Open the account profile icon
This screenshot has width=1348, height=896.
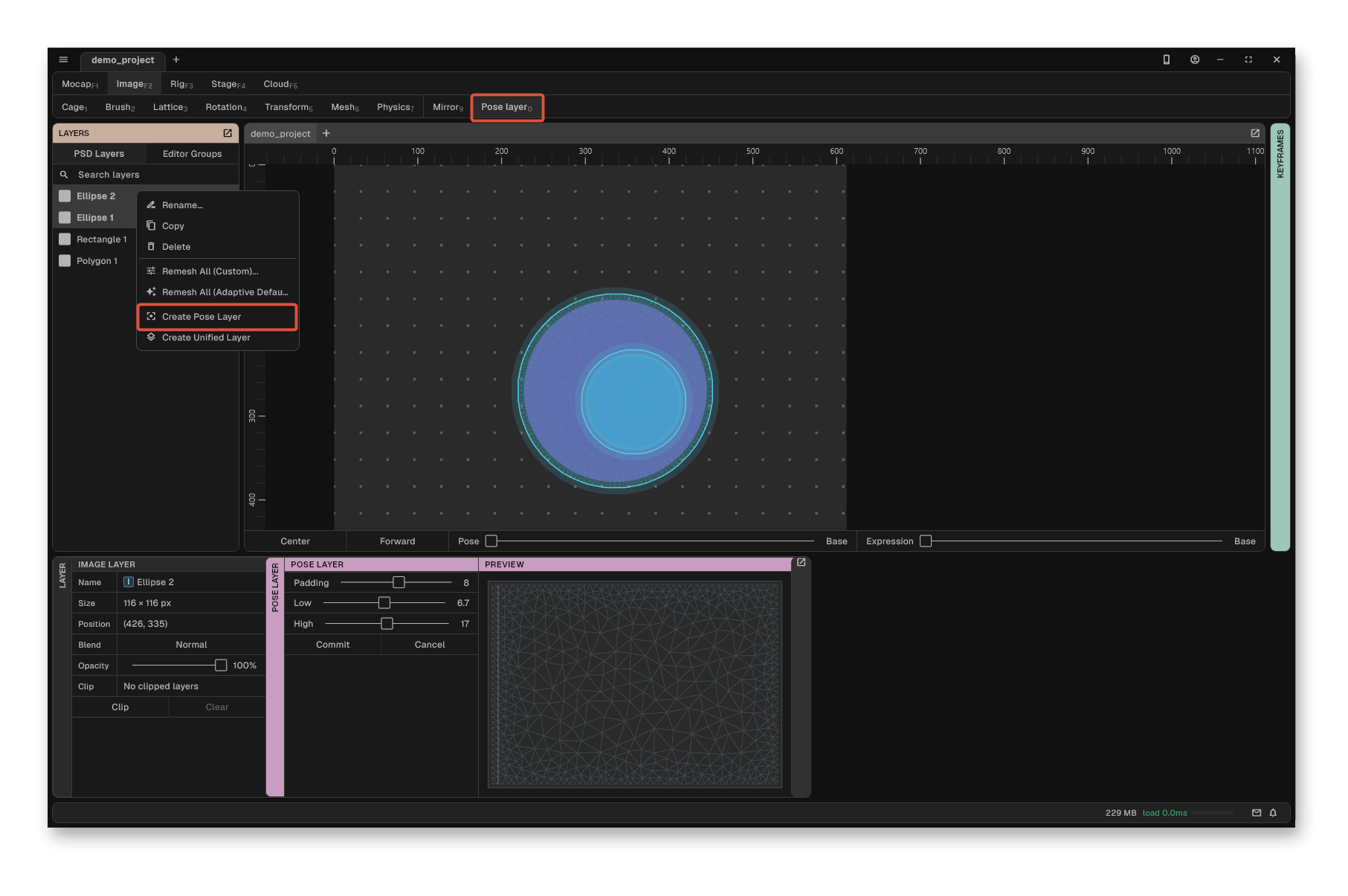click(x=1195, y=59)
